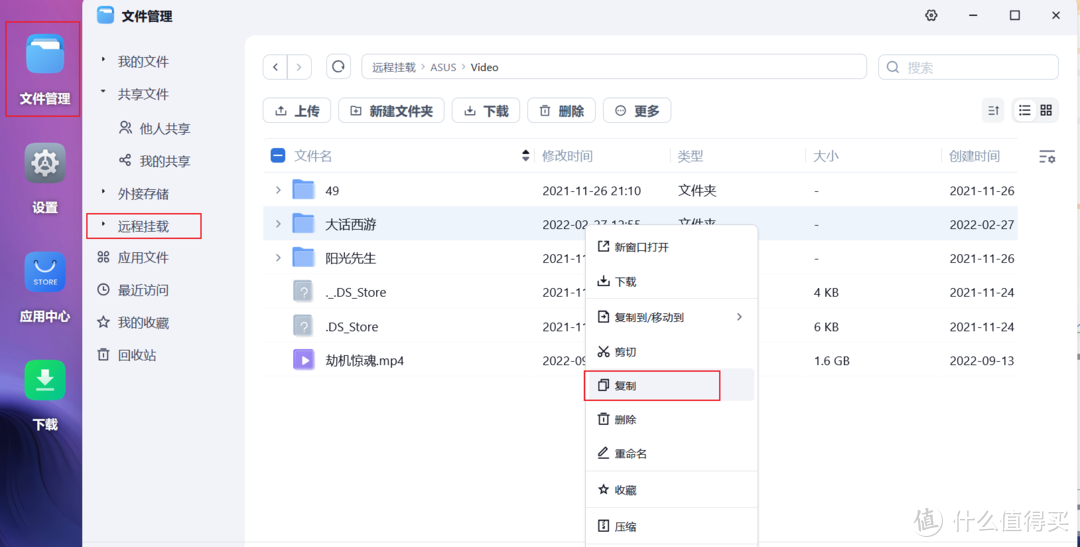Refresh the current folder listing
The width and height of the screenshot is (1080, 547).
[x=338, y=67]
